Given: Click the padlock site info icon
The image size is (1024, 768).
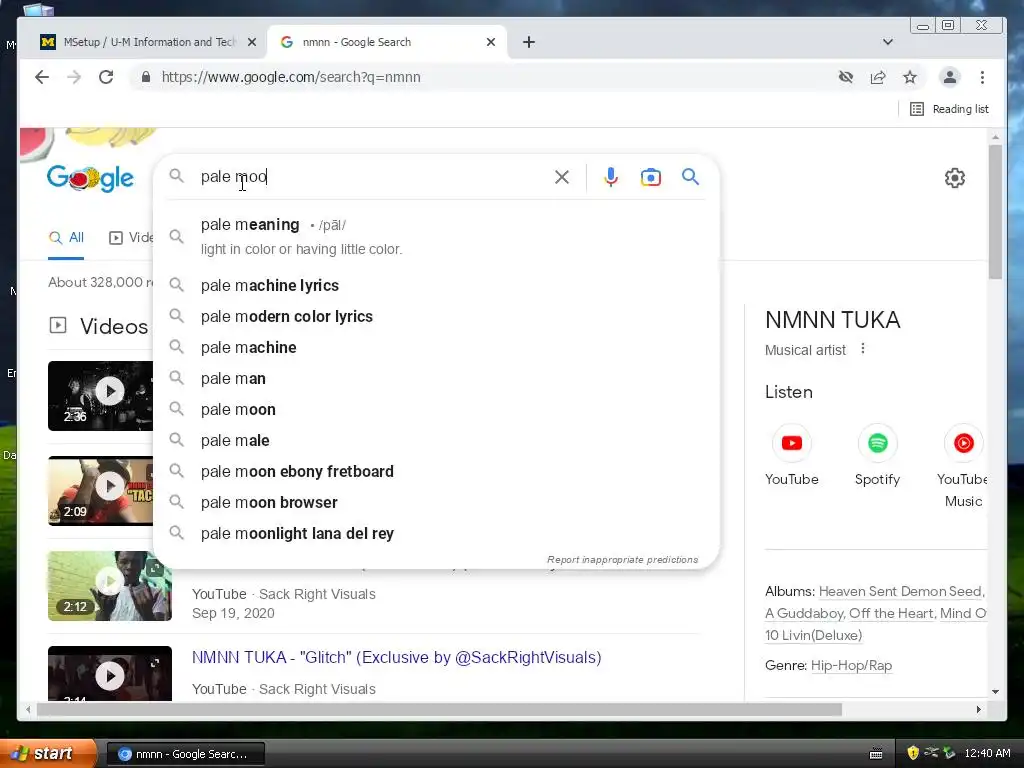Looking at the screenshot, I should pyautogui.click(x=146, y=77).
